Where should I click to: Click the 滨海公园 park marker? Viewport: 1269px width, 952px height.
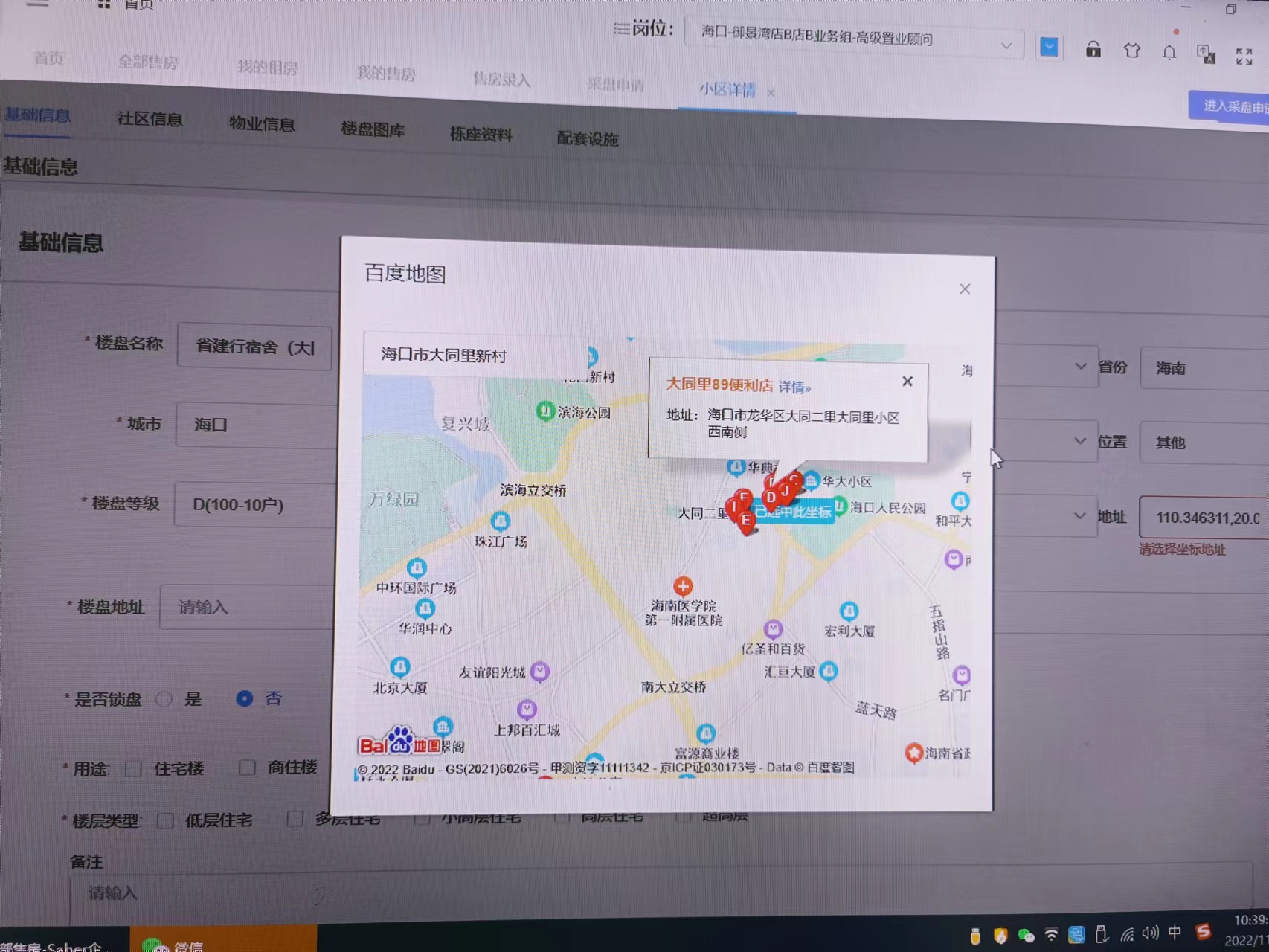[545, 411]
